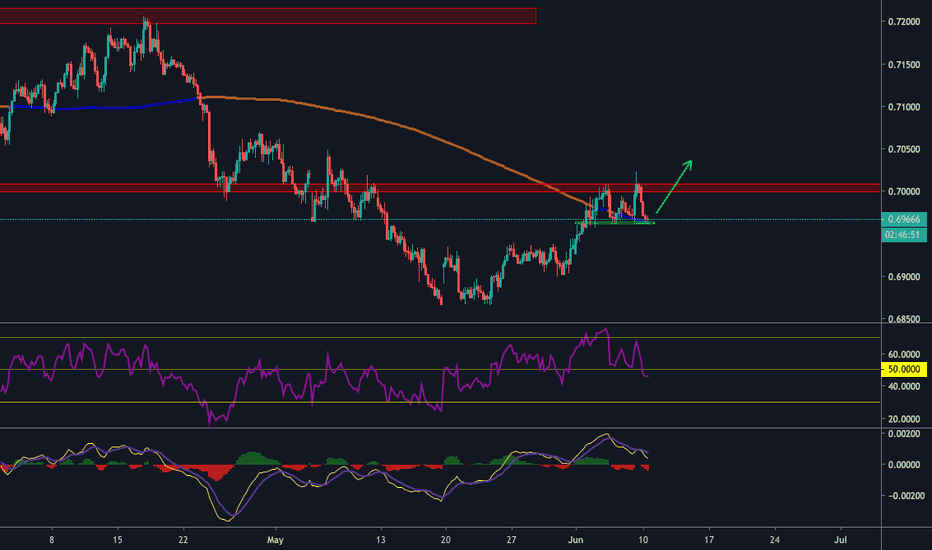This screenshot has width=932, height=550.
Task: Click the May label on time axis
Action: click(275, 540)
